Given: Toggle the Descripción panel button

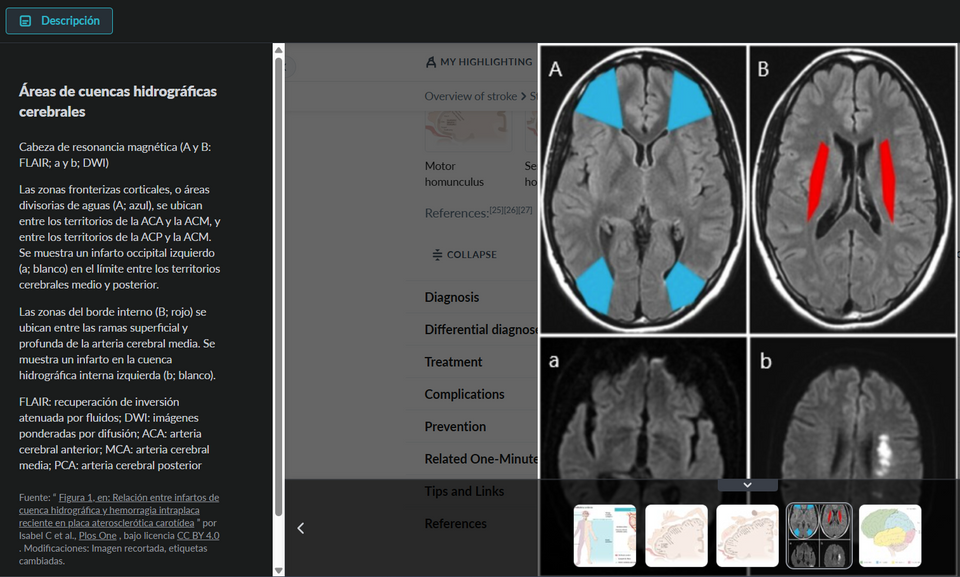Looking at the screenshot, I should [x=59, y=21].
